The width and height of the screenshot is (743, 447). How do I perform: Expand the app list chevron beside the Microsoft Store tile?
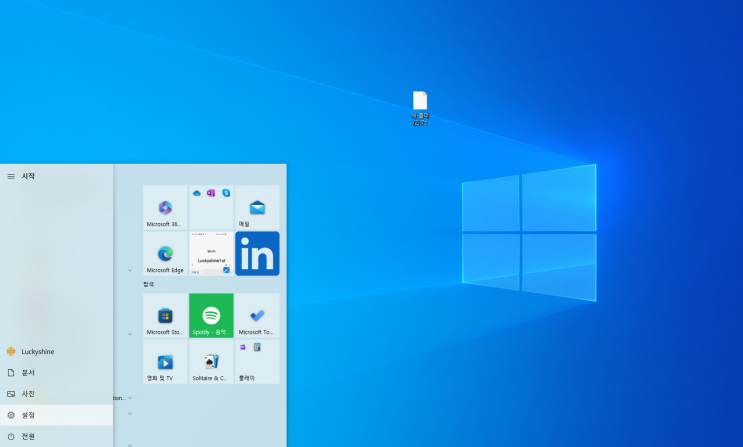(130, 334)
